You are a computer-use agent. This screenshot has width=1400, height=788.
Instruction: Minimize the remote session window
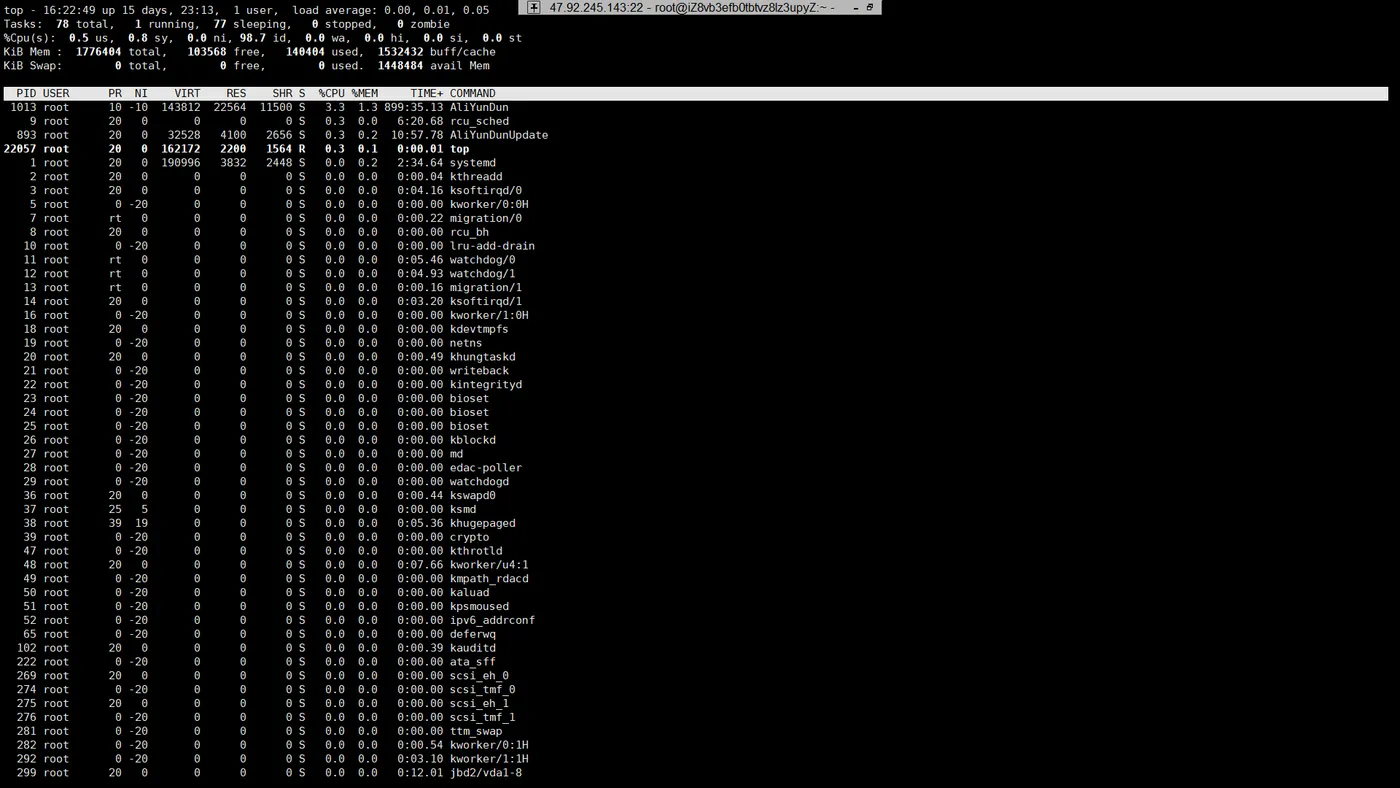(x=856, y=7)
